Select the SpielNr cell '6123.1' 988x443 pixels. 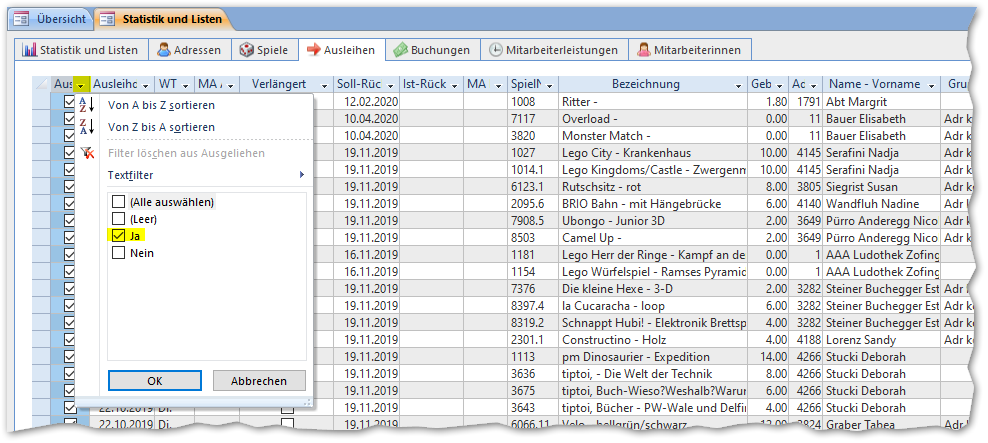pos(533,187)
